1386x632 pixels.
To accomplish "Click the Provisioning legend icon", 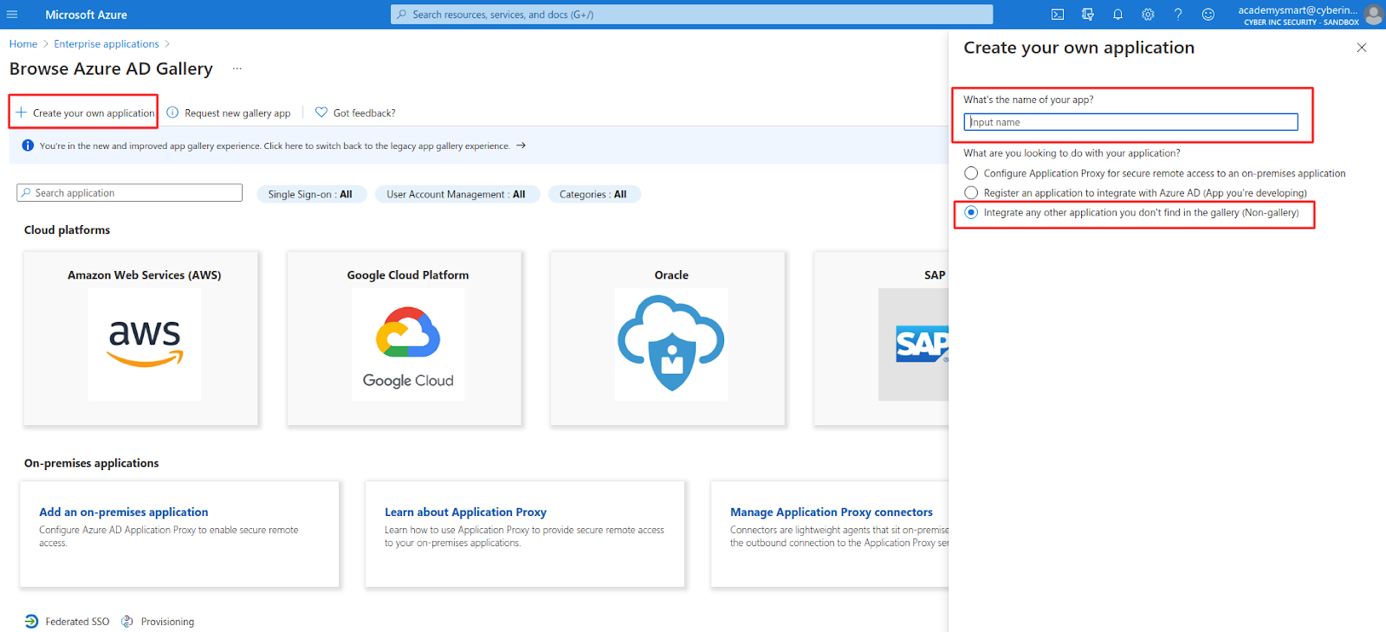I will point(127,622).
